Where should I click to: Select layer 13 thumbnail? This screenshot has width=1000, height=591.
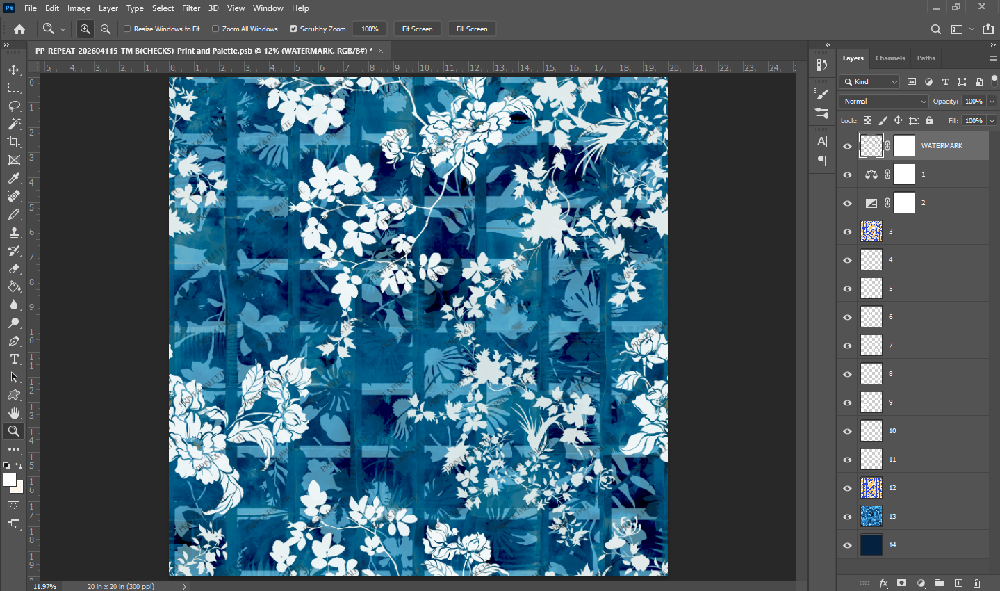click(x=871, y=516)
